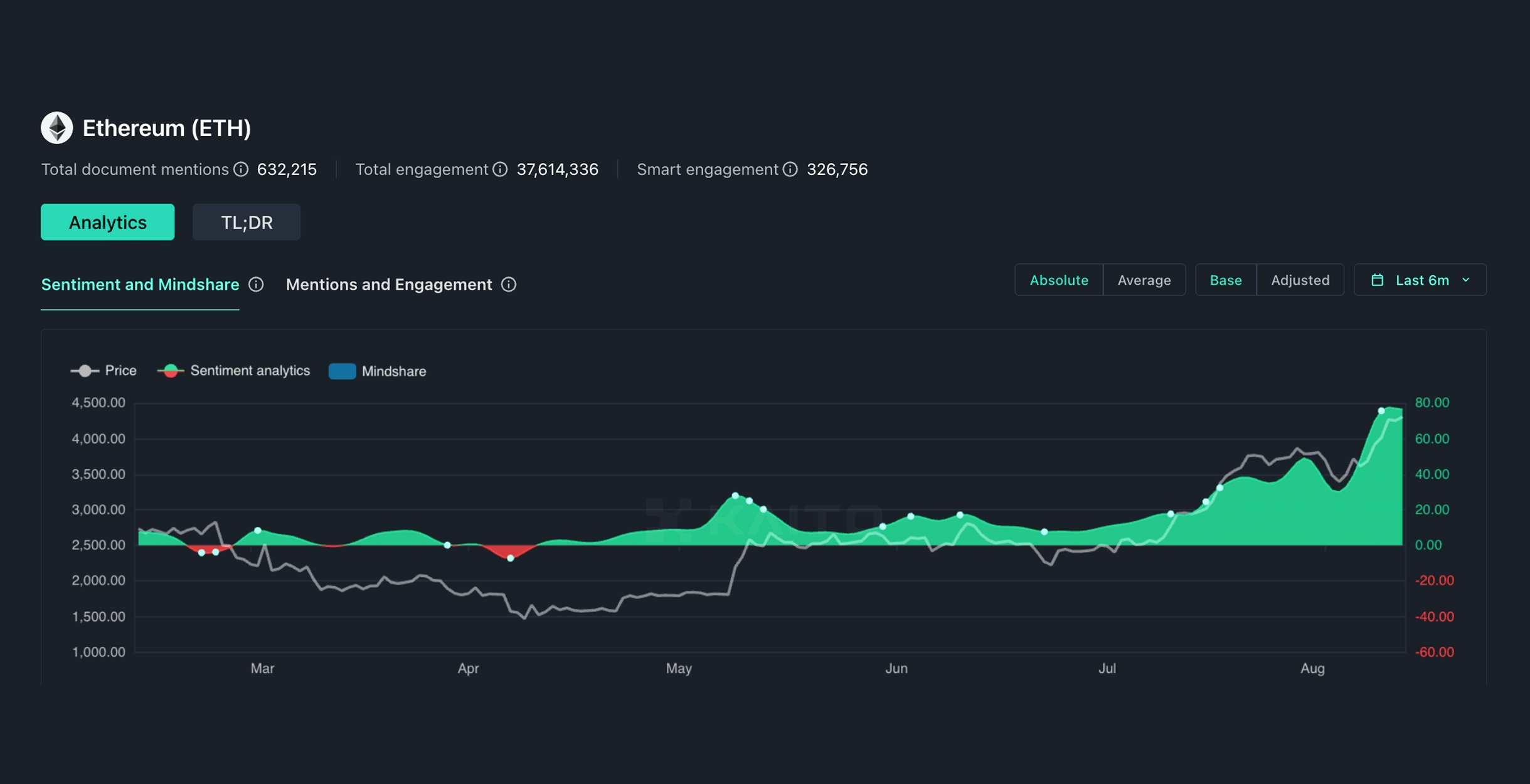Click the Ethereum logo icon
This screenshot has width=1530, height=784.
[57, 128]
